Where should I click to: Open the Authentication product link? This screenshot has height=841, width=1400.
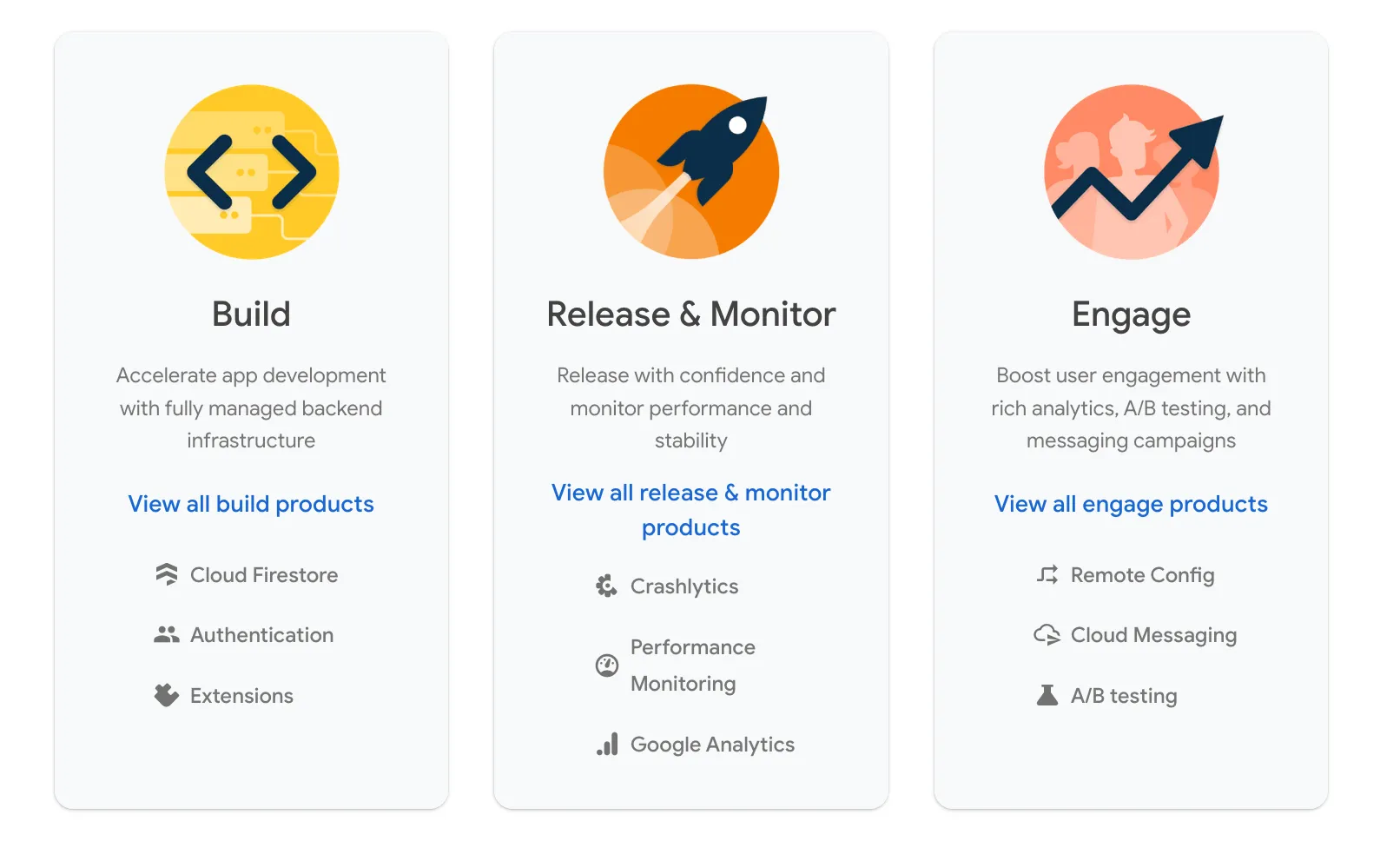tap(262, 635)
